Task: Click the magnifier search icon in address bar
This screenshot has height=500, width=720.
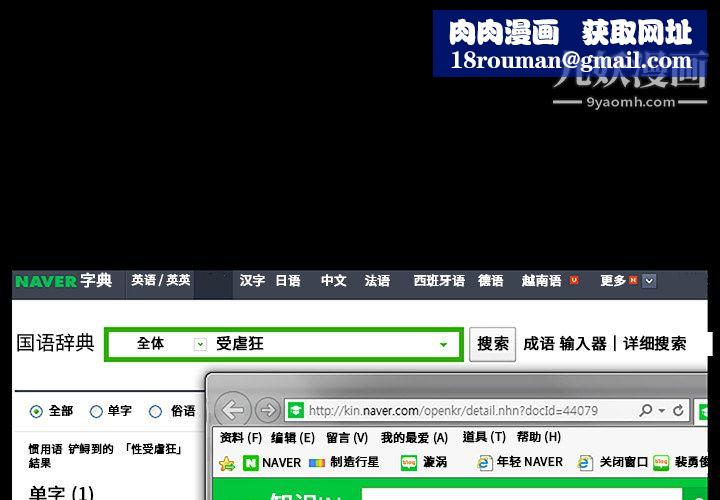Action: (647, 410)
